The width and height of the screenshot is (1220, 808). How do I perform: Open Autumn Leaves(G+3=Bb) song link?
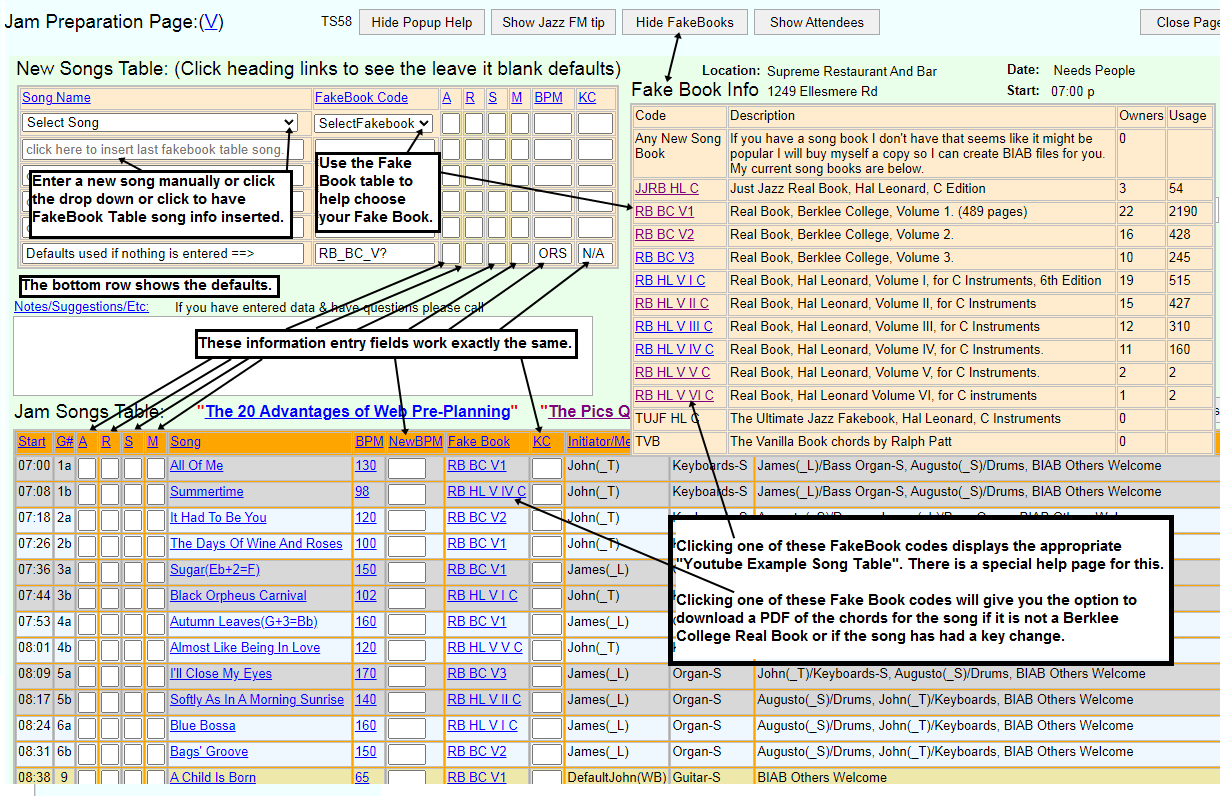click(244, 622)
